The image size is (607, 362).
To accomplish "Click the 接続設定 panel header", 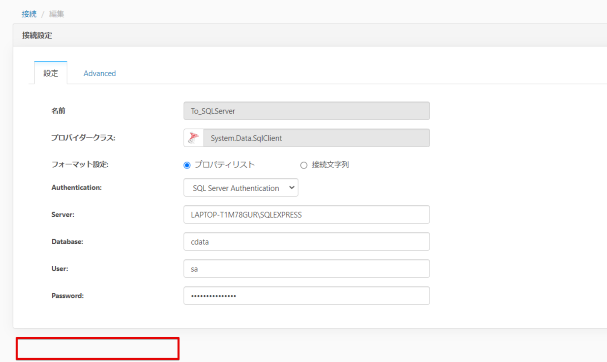I will click(x=310, y=35).
